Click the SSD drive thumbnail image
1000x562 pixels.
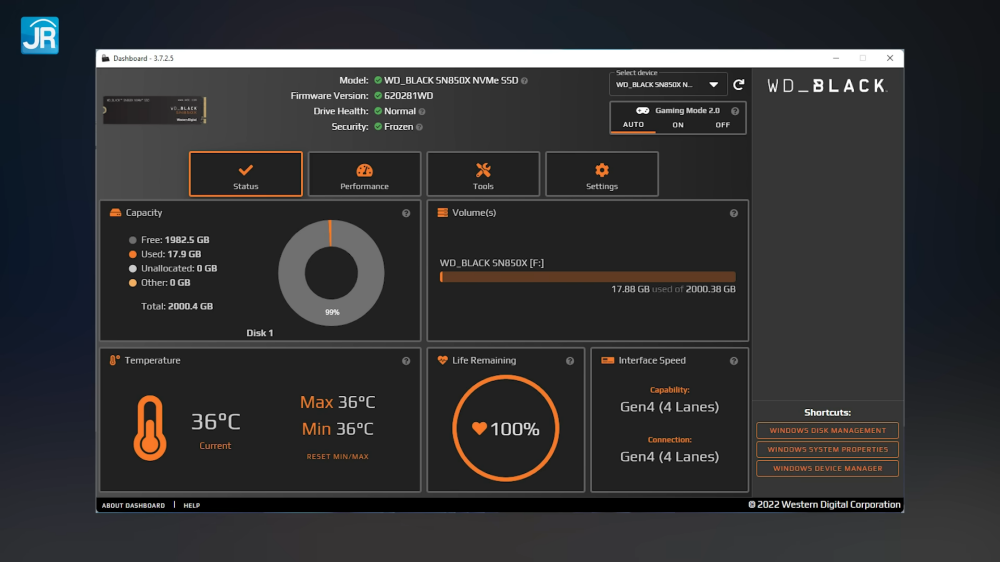[x=154, y=109]
